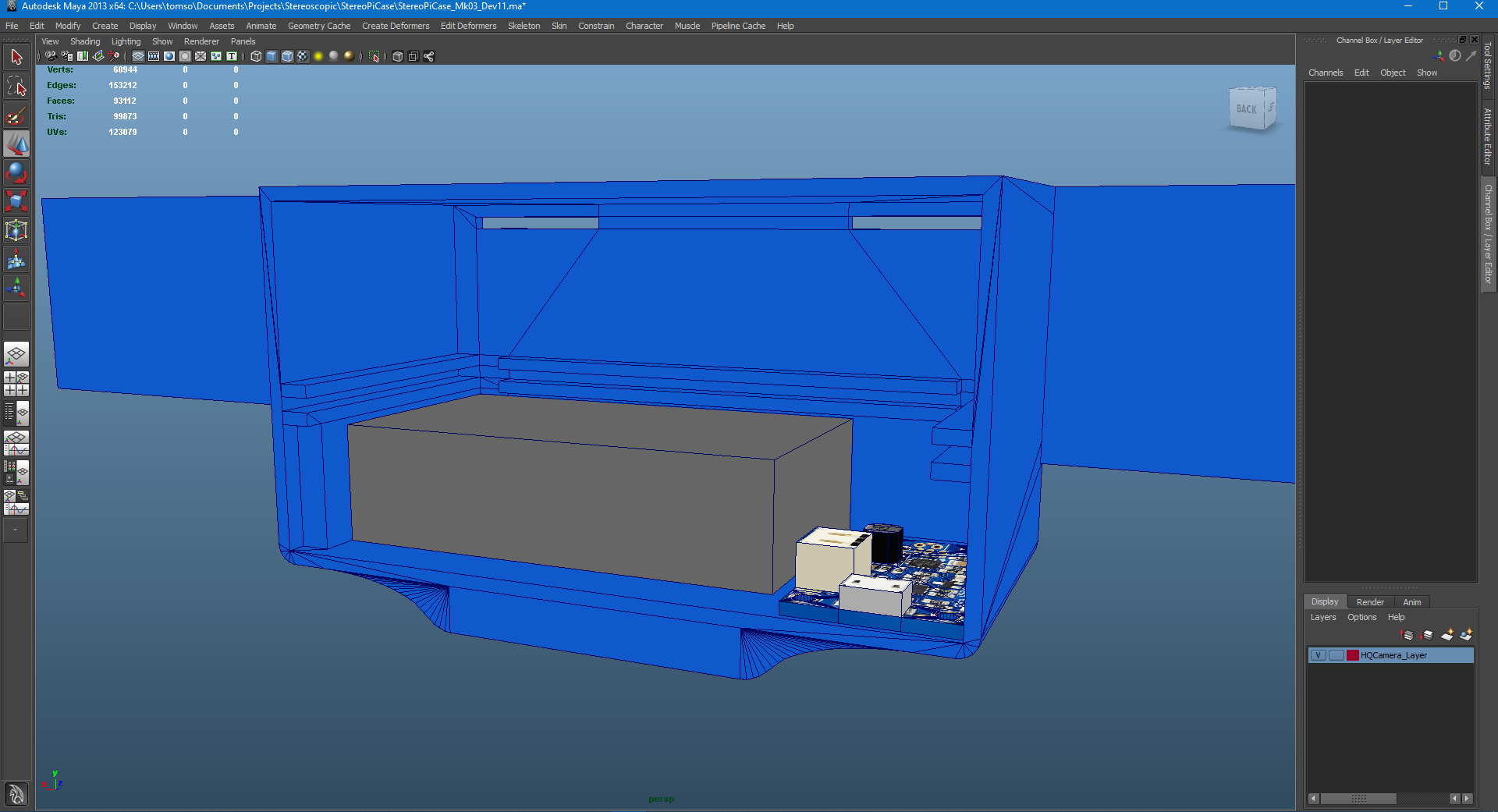Click Help in the Layer Editor panel
The height and width of the screenshot is (812, 1498).
(1397, 617)
